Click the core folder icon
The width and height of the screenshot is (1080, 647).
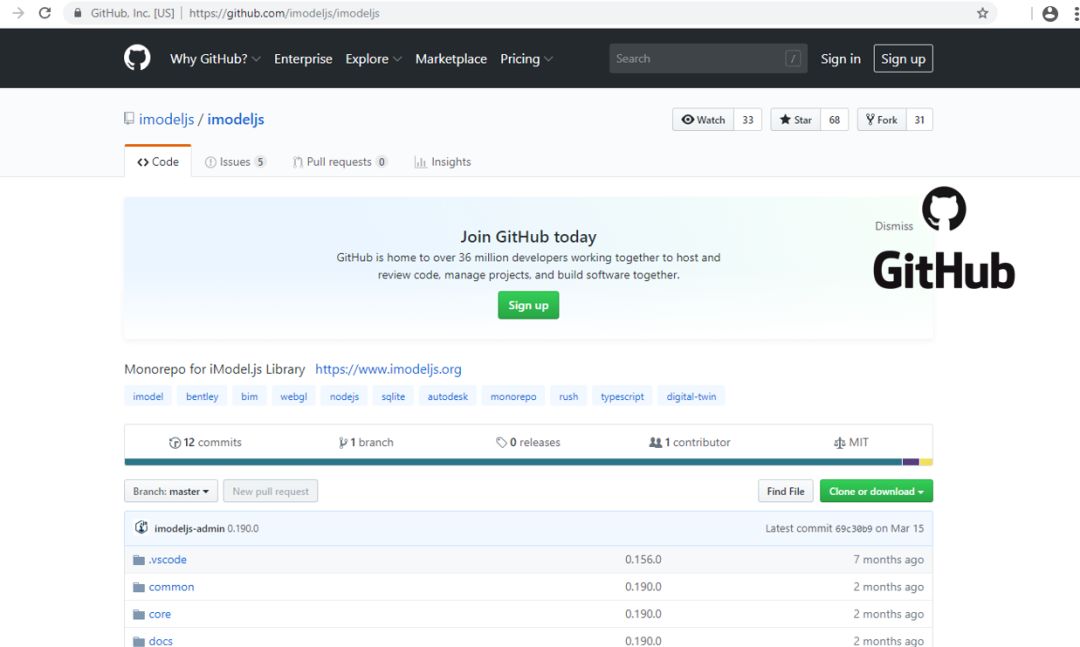pyautogui.click(x=138, y=614)
